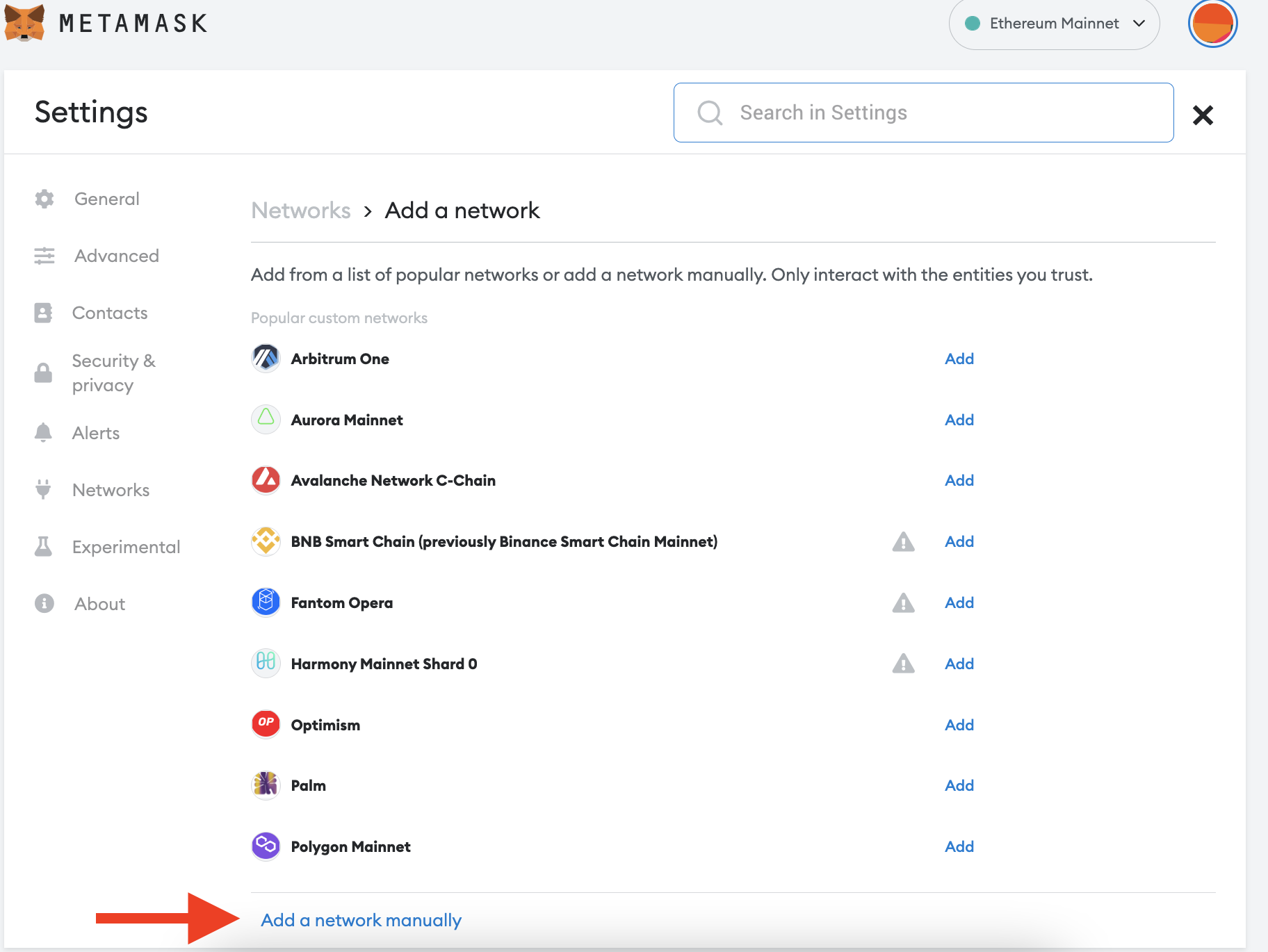
Task: Click the Polygon Mainnet logo icon
Action: tap(266, 846)
